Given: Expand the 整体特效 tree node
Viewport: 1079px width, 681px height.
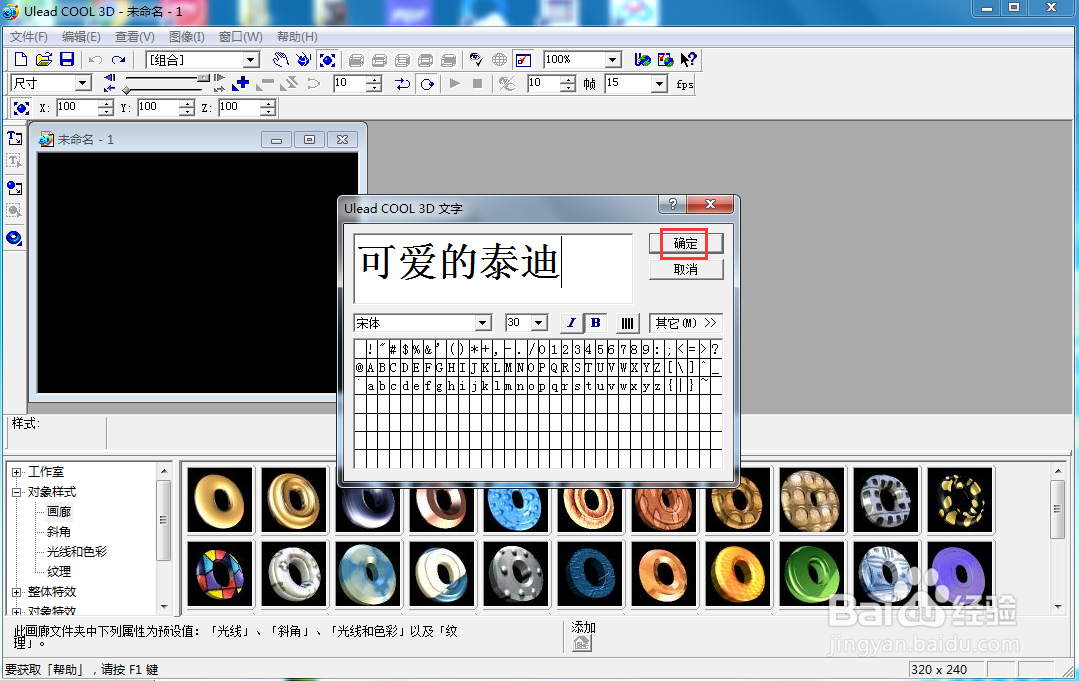Looking at the screenshot, I should [x=17, y=592].
